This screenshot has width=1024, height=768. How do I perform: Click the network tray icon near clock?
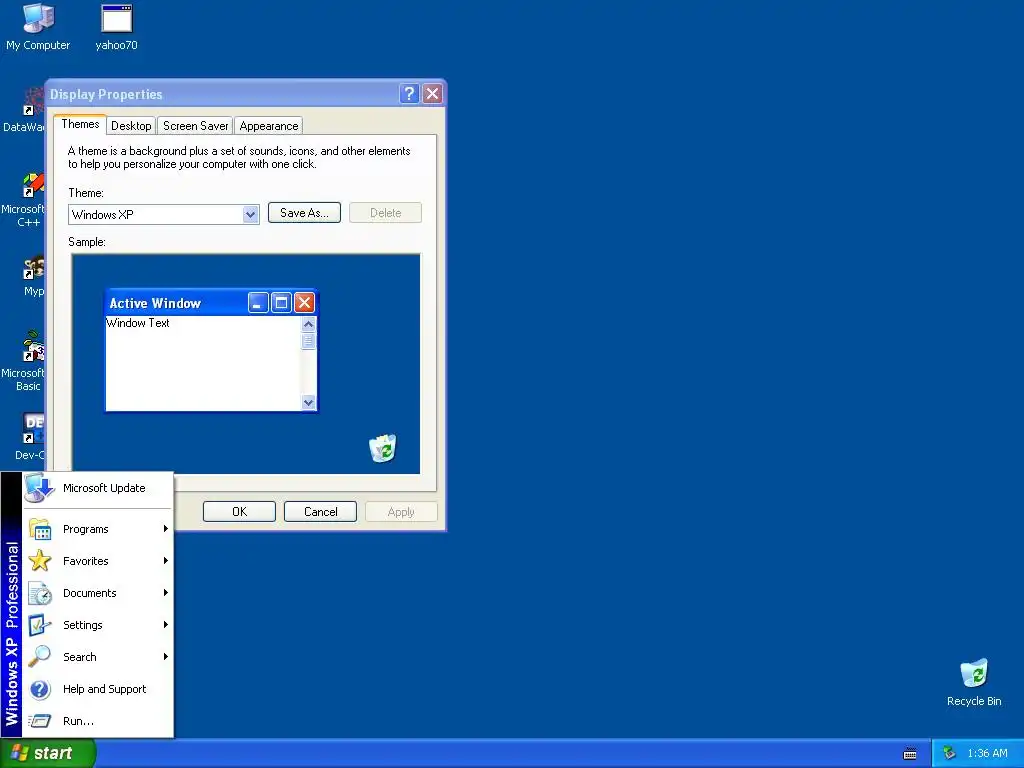[x=949, y=753]
